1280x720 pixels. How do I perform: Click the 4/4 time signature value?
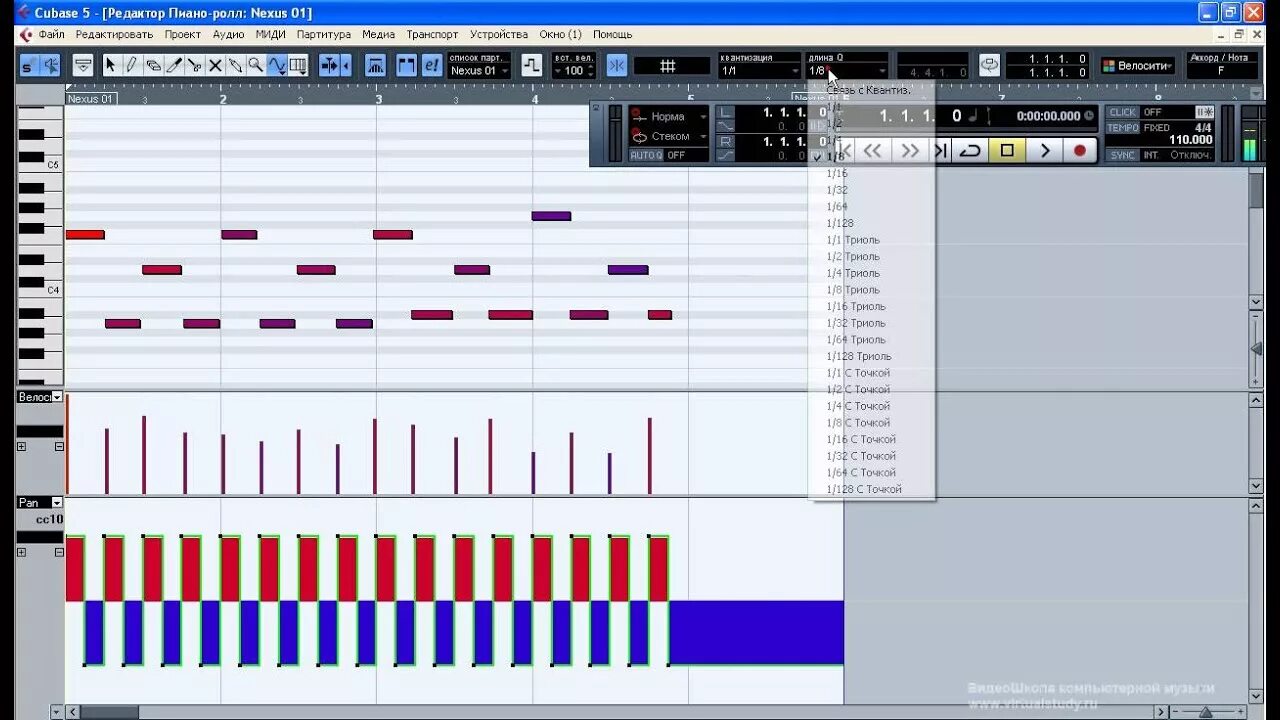(1203, 127)
